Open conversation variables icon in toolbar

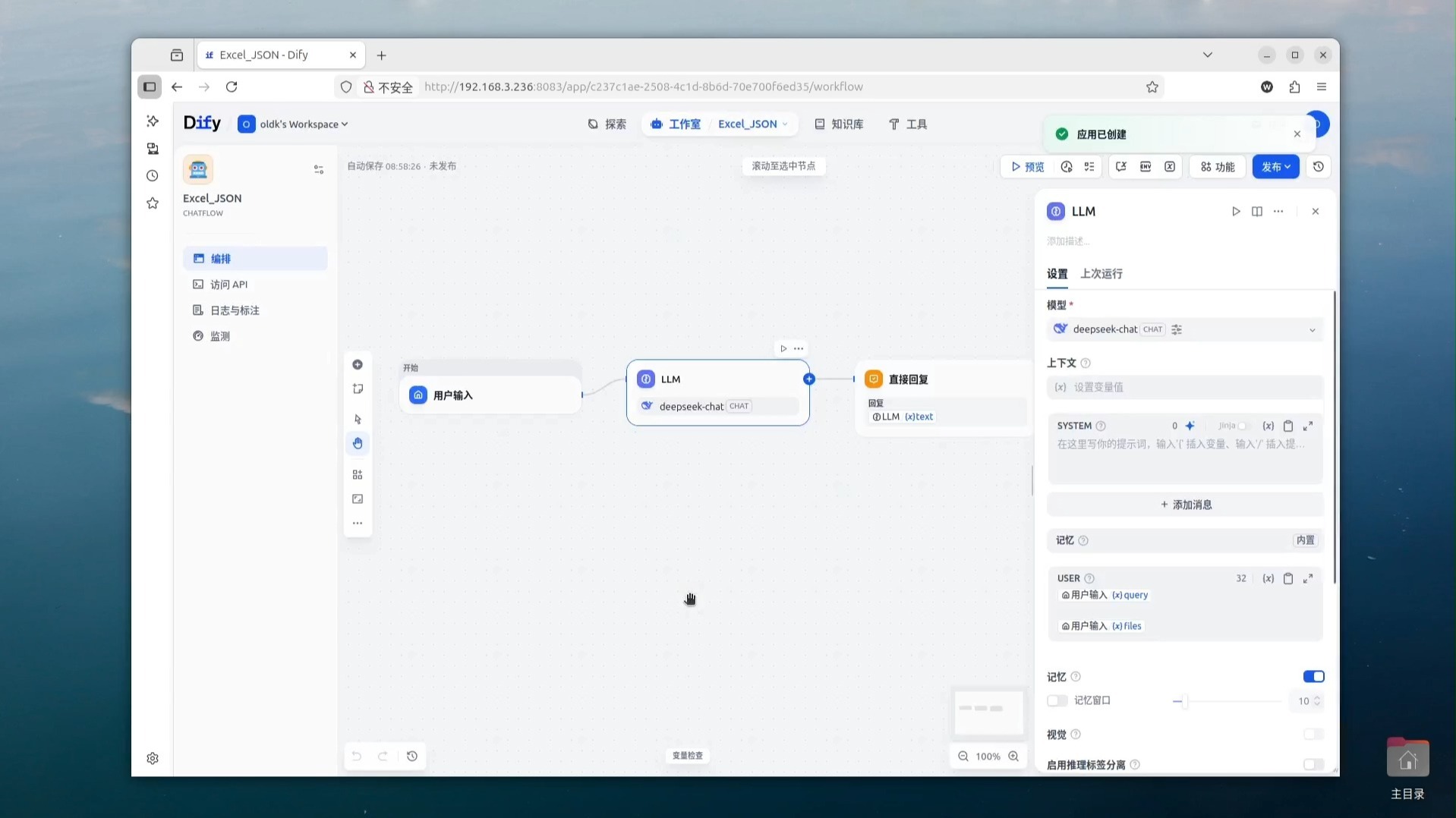pos(1121,167)
